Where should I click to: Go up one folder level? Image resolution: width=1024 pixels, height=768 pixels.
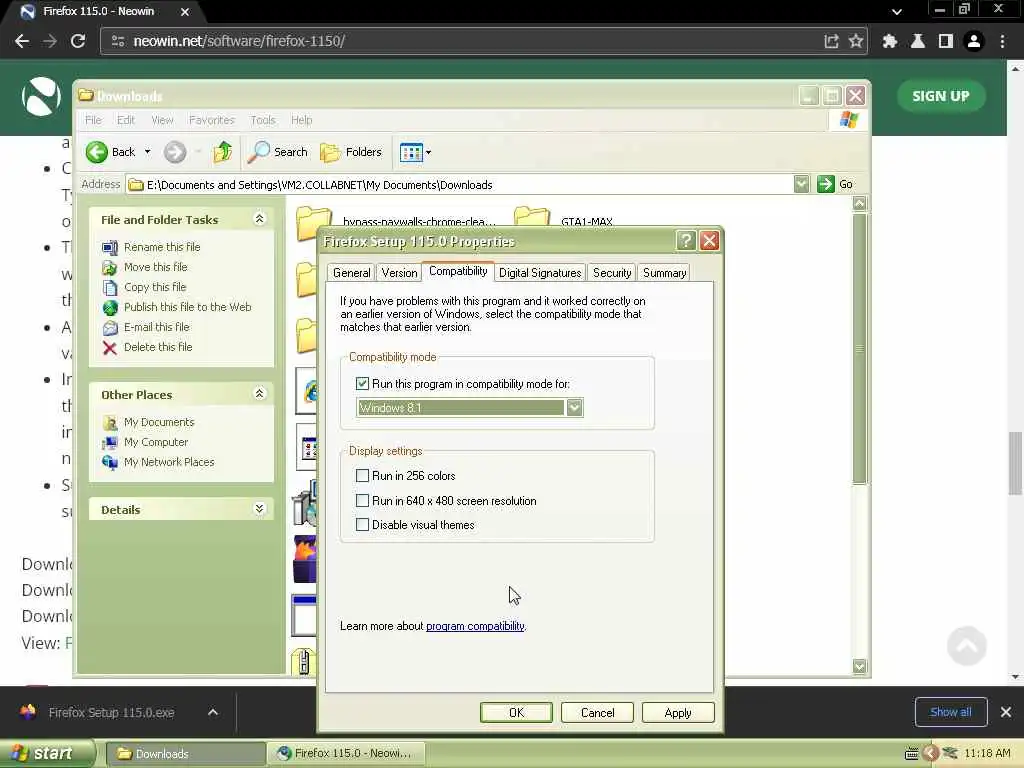(x=222, y=152)
